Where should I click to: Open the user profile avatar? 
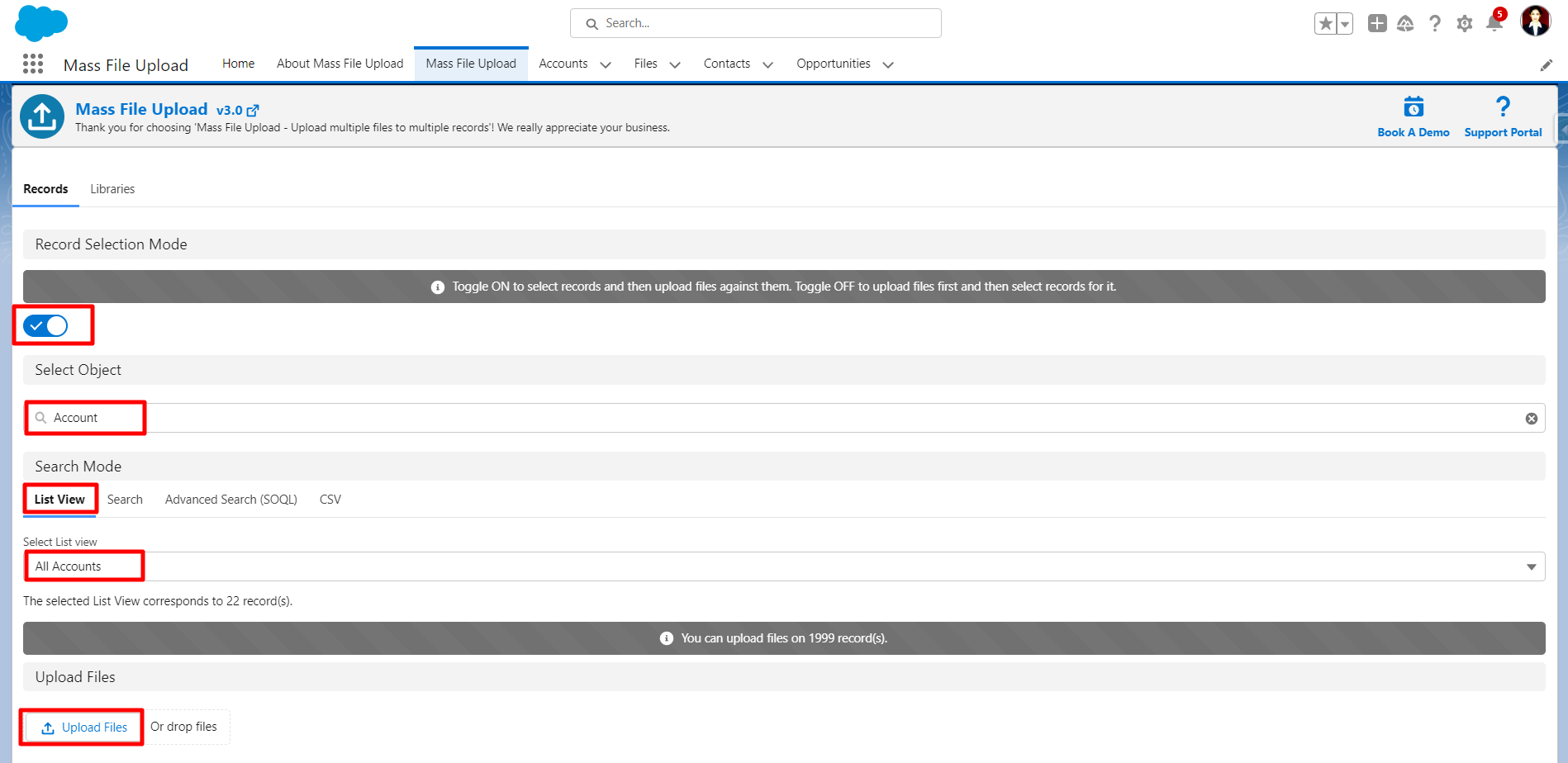(x=1535, y=21)
